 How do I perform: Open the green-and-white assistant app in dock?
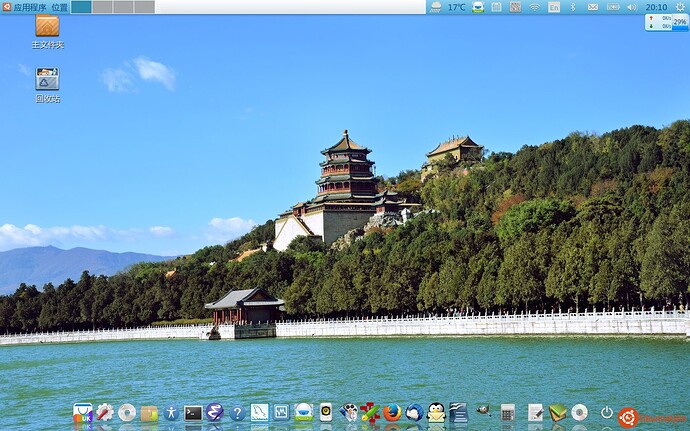(x=304, y=413)
